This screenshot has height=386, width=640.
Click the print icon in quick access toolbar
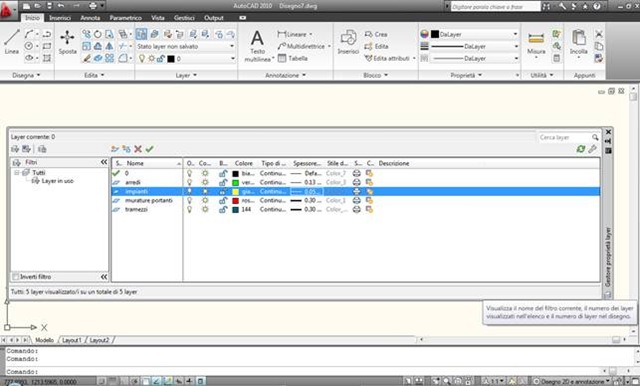[93, 6]
